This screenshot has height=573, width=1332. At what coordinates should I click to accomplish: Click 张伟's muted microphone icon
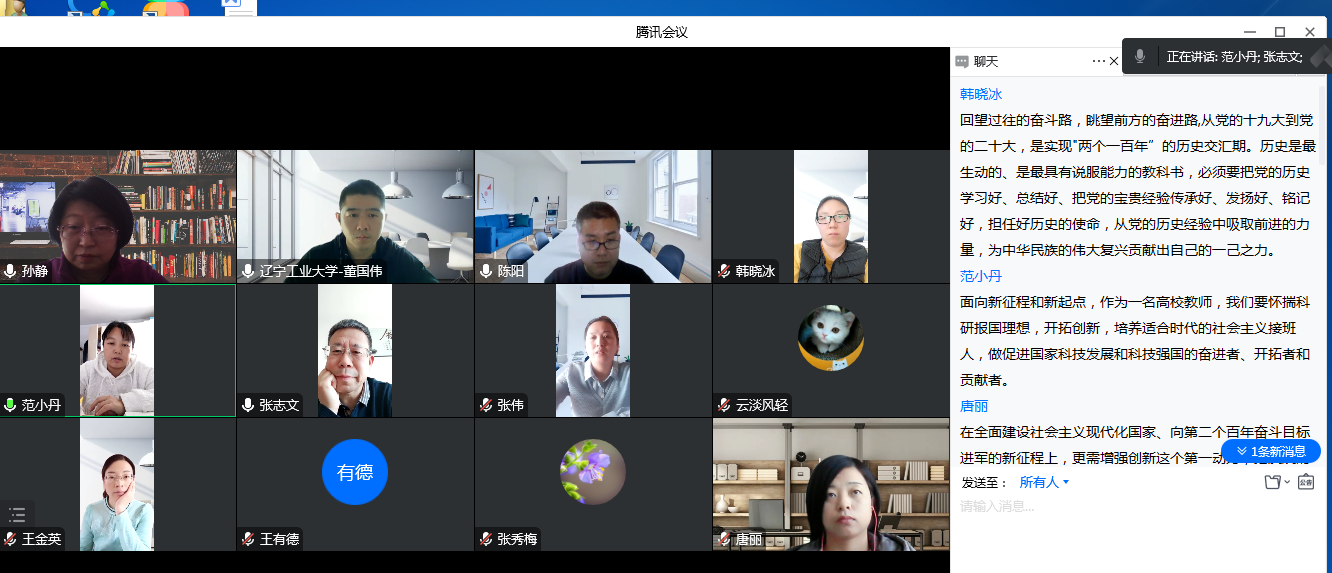(x=486, y=405)
